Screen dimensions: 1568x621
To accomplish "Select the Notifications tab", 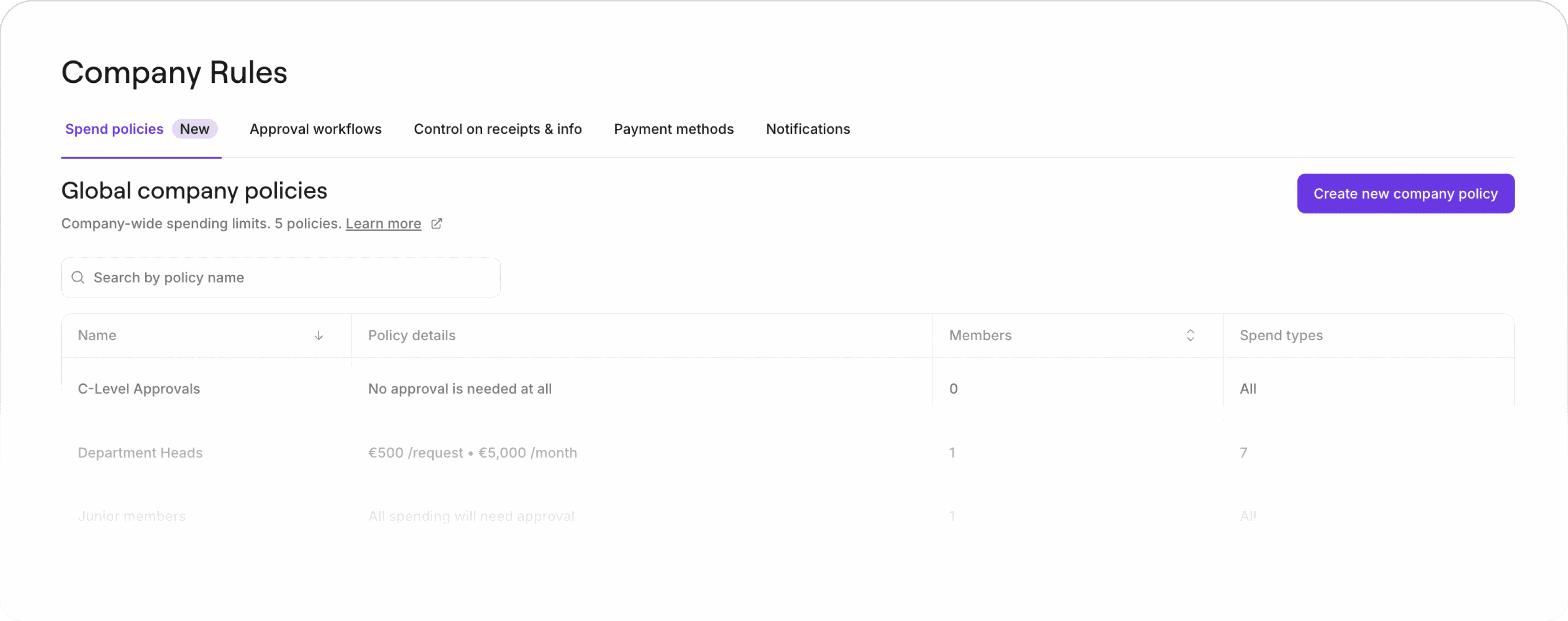I will click(808, 129).
